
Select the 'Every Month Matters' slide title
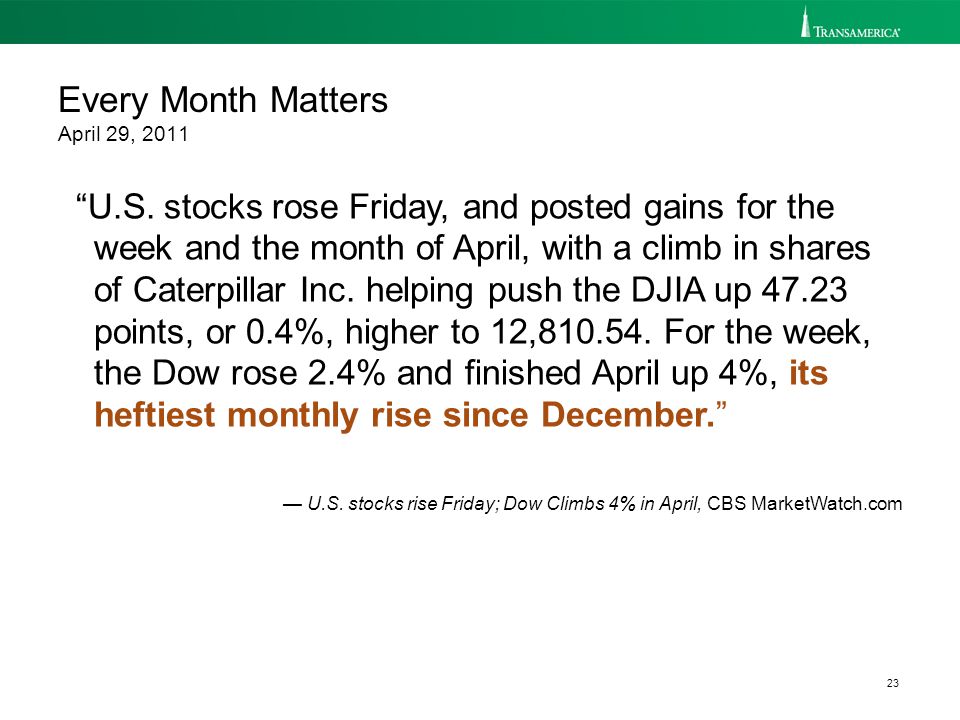223,100
